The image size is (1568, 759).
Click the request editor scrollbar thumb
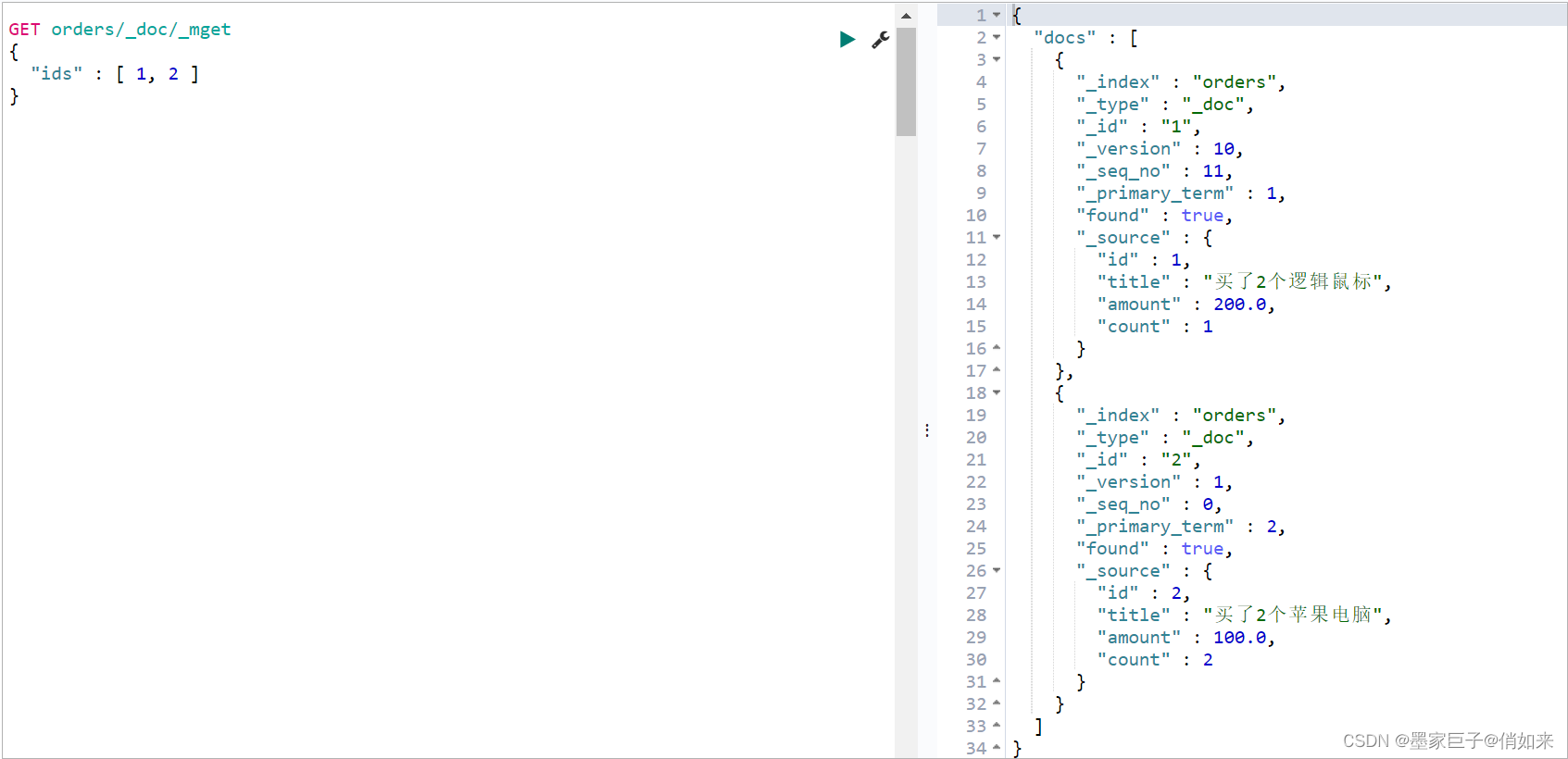point(906,81)
